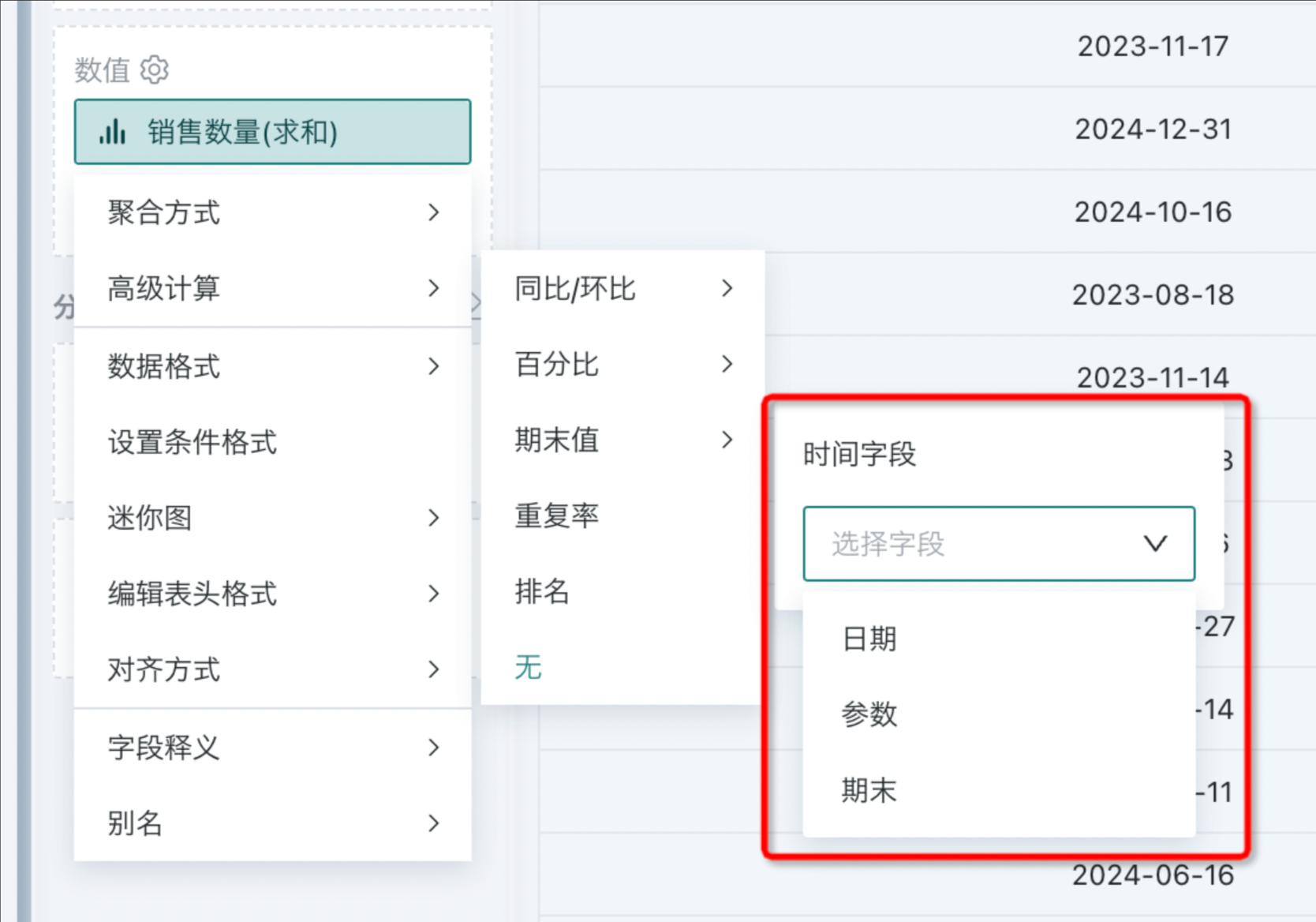Select 无 to clear advanced calculation

(622, 667)
